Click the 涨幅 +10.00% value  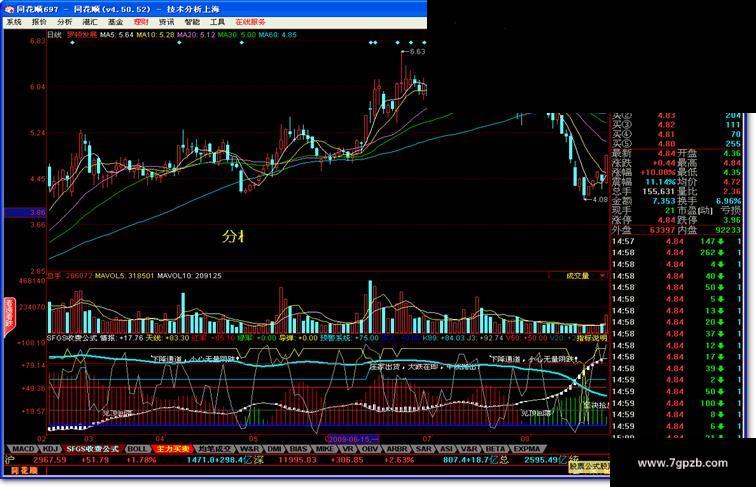click(x=658, y=172)
